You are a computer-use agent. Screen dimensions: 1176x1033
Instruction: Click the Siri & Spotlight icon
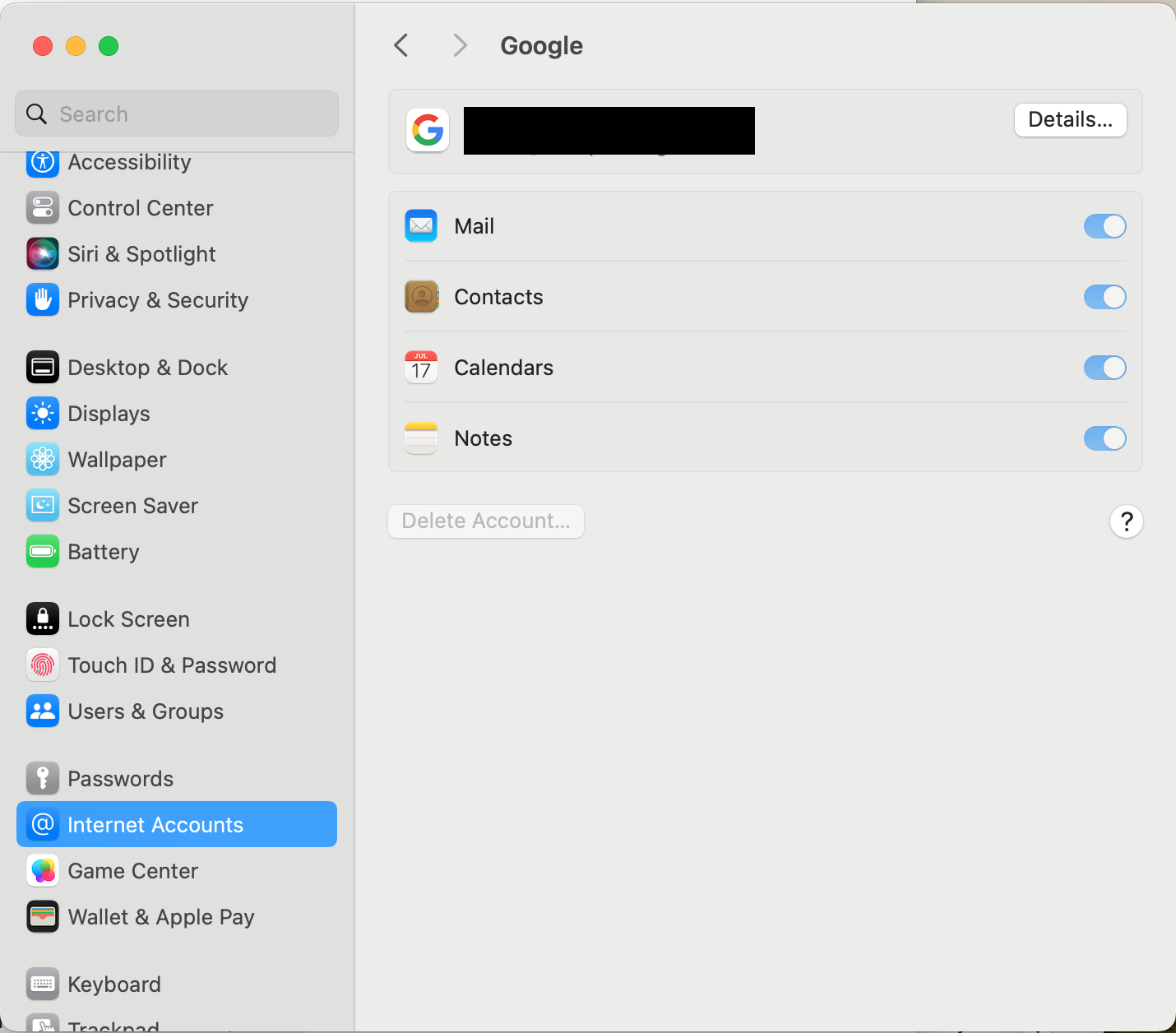pyautogui.click(x=43, y=254)
